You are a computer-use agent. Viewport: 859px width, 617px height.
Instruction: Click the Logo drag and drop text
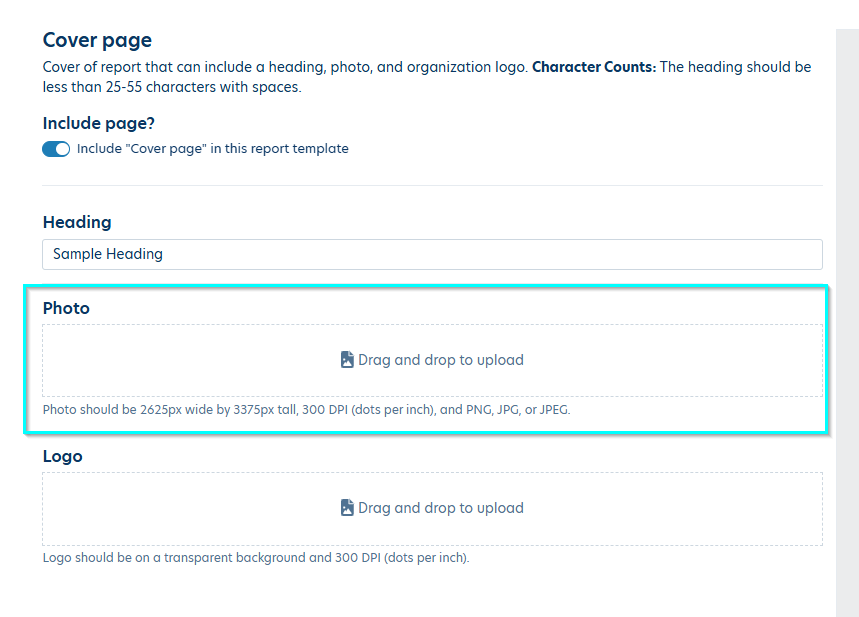441,508
